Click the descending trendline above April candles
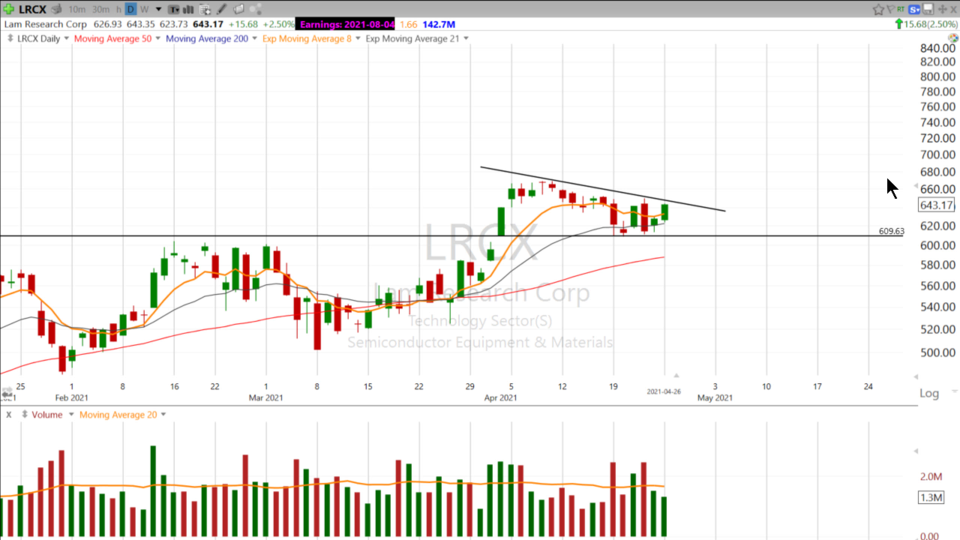The height and width of the screenshot is (540, 960). [602, 189]
